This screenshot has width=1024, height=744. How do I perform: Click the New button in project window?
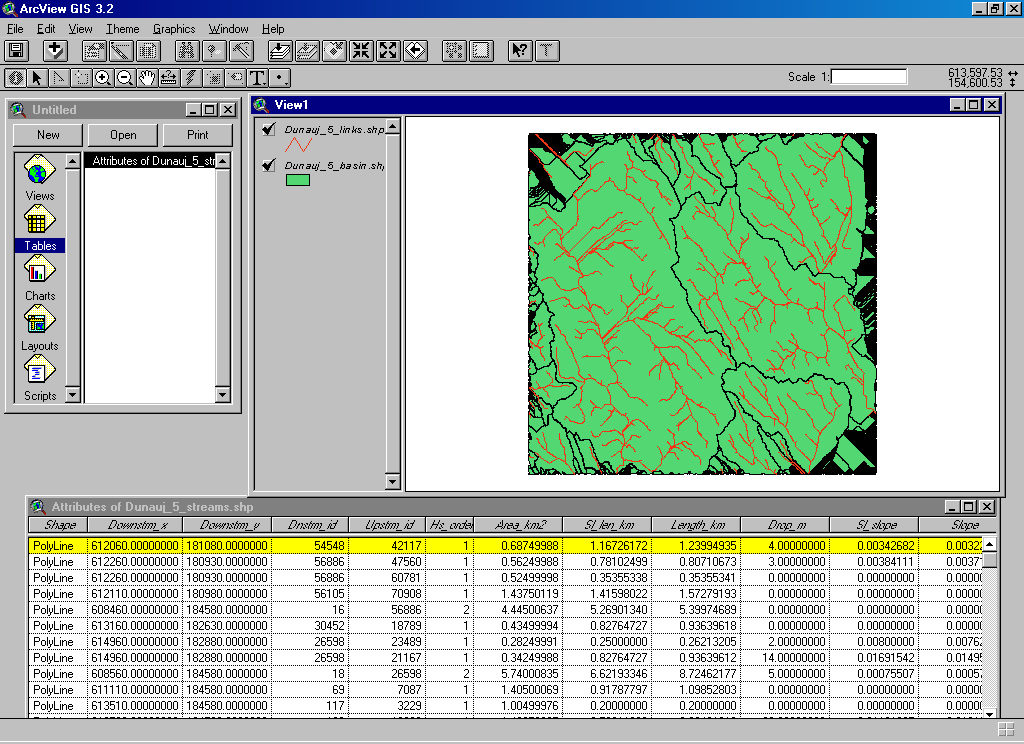point(48,135)
